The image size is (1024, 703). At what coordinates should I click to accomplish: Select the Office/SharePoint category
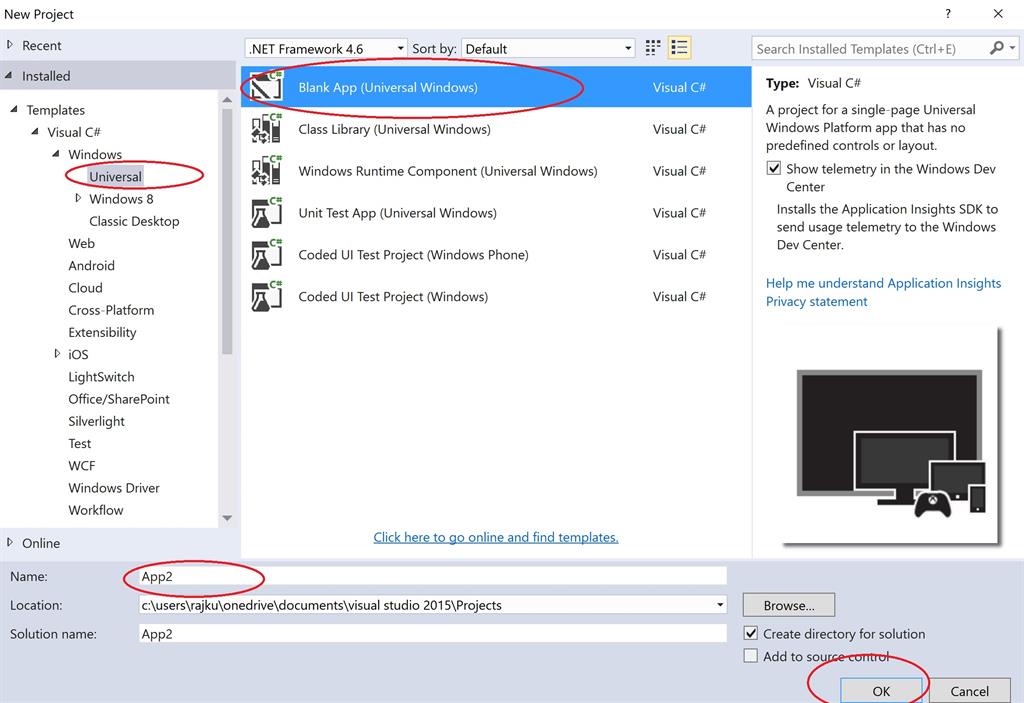click(119, 399)
